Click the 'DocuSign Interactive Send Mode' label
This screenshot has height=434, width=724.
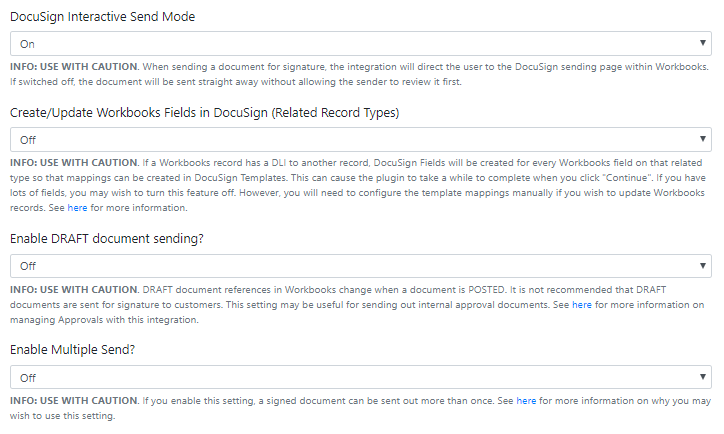(103, 17)
